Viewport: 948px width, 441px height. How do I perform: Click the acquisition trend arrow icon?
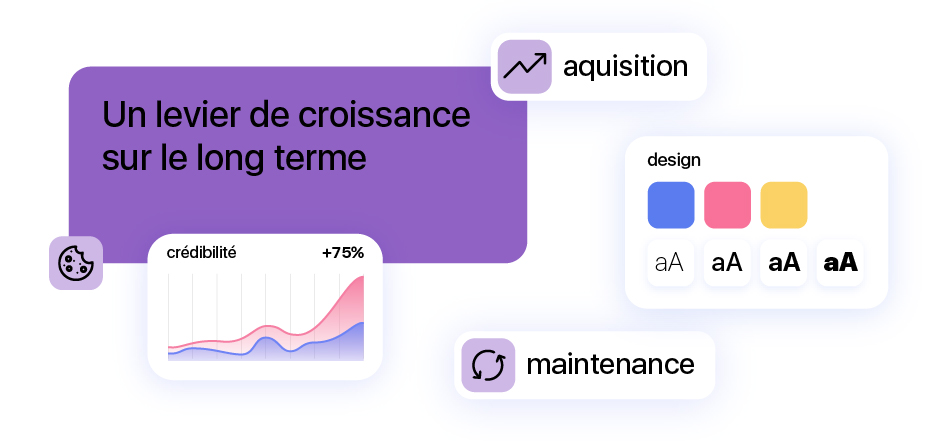coord(524,67)
